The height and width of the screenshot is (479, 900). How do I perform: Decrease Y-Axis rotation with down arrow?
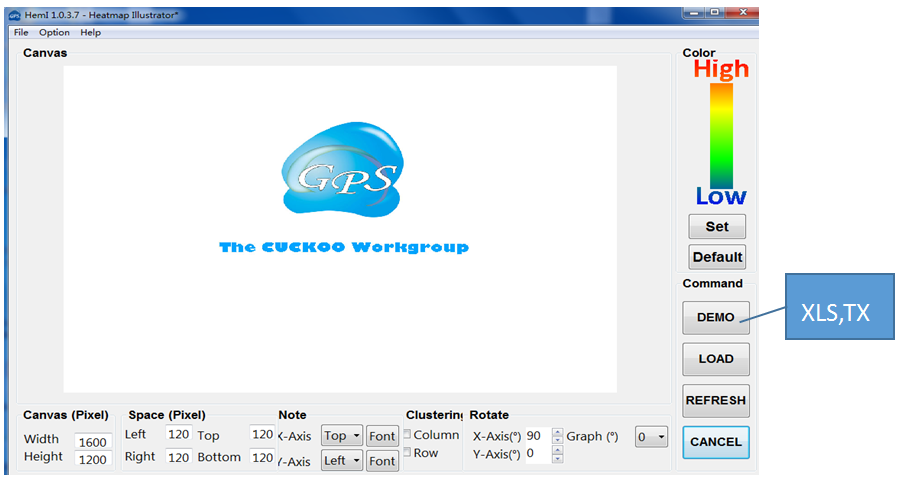click(x=557, y=458)
